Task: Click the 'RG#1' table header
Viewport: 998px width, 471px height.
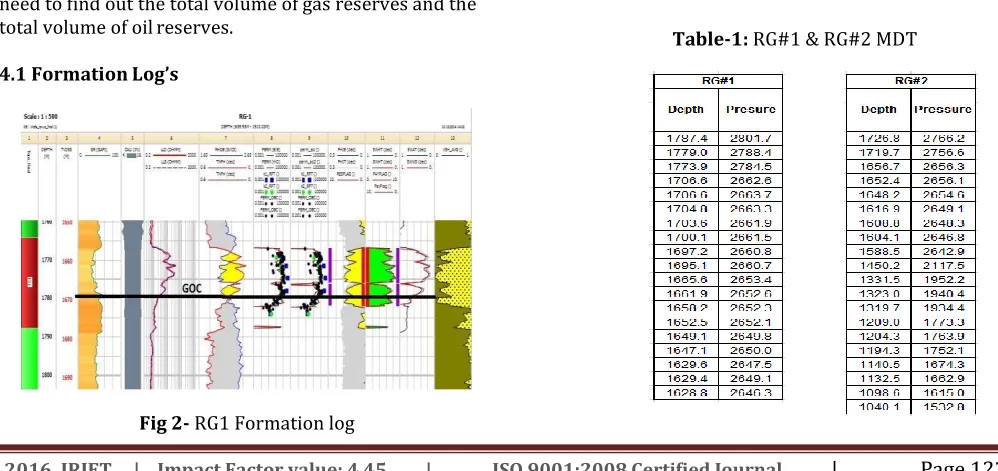Action: coord(718,81)
